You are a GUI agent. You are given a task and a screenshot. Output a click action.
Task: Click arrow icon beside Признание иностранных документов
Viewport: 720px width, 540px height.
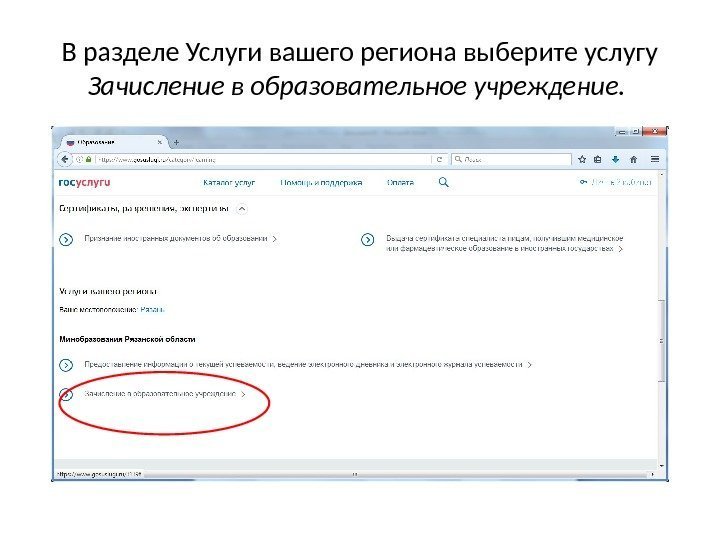coord(66,240)
